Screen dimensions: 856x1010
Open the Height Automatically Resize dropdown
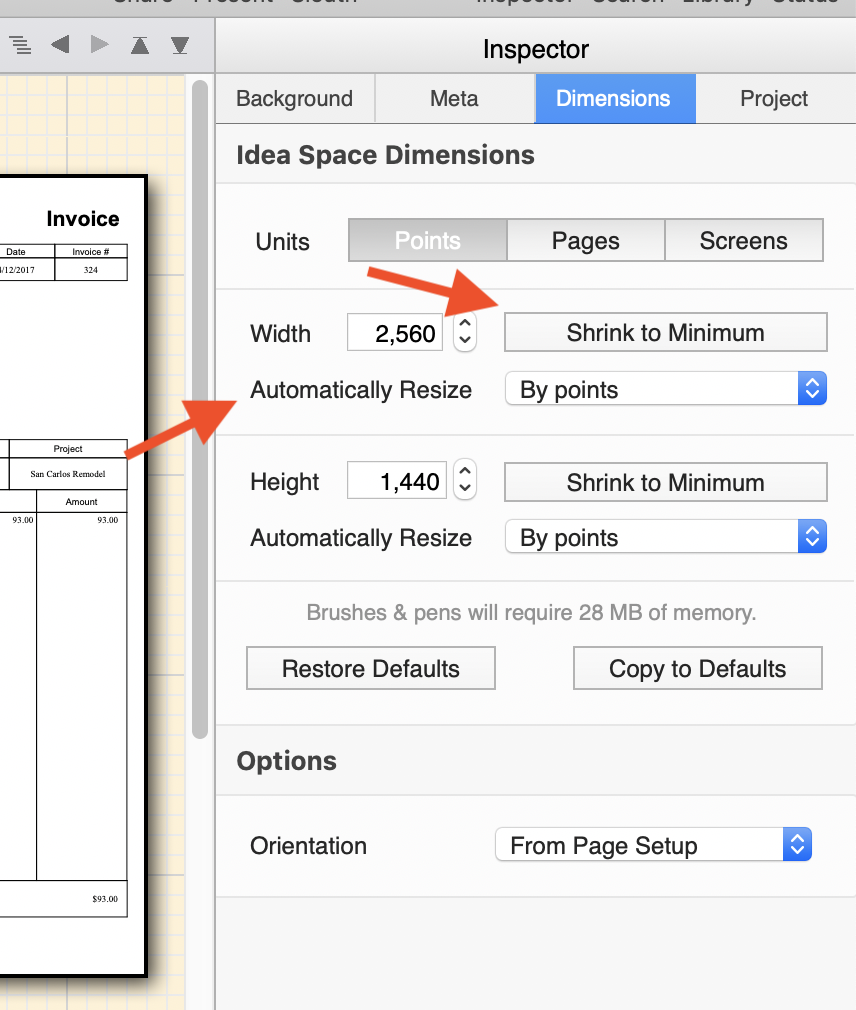coord(665,537)
